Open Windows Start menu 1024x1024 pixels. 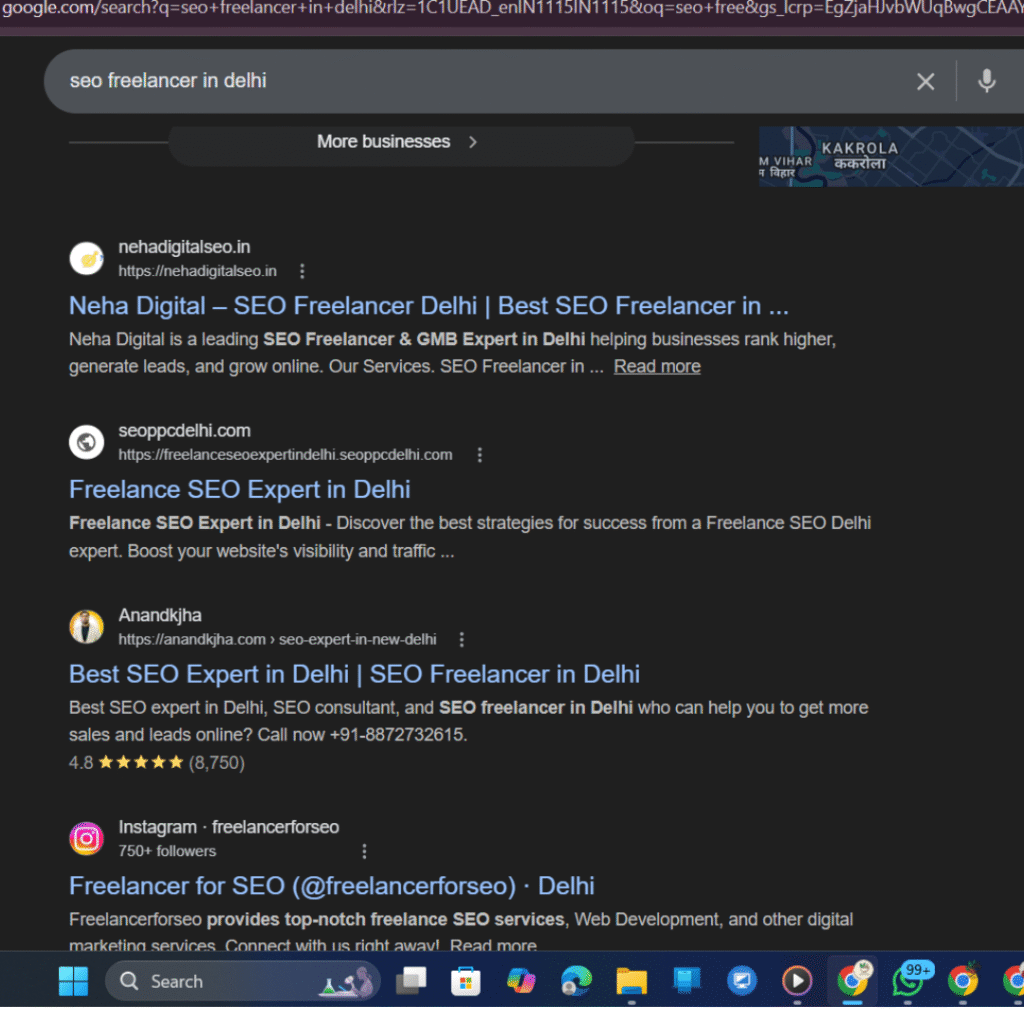(73, 981)
